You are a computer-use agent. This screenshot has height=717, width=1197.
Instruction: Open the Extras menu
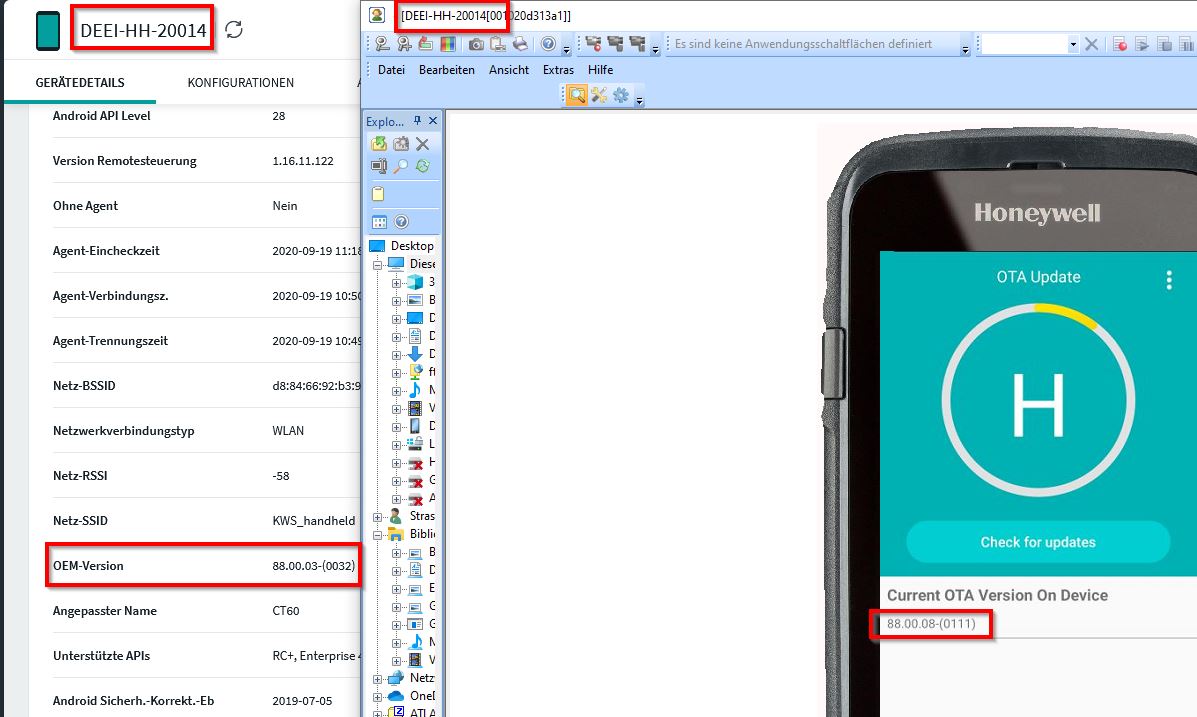pyautogui.click(x=558, y=70)
